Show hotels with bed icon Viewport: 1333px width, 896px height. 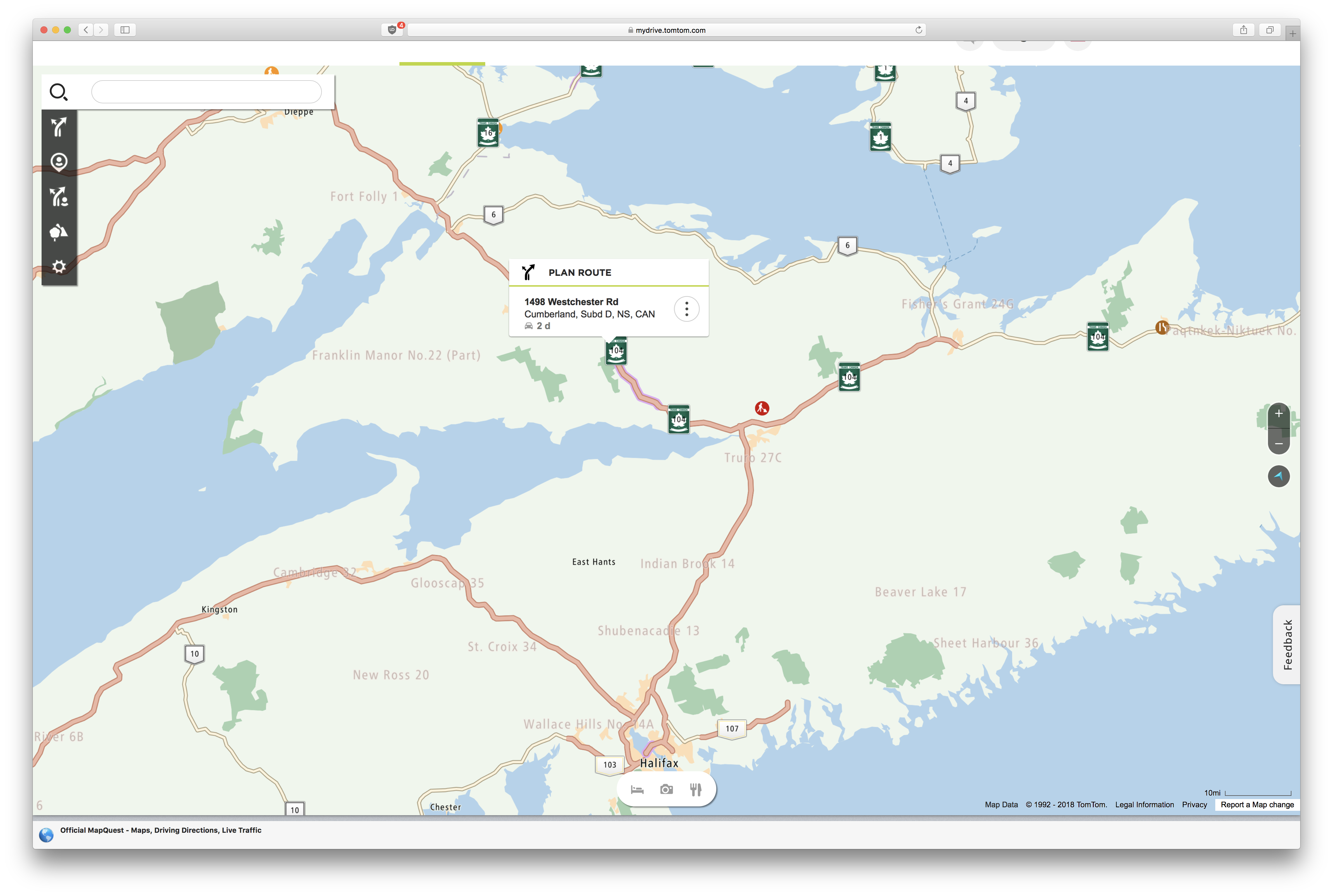[x=637, y=790]
